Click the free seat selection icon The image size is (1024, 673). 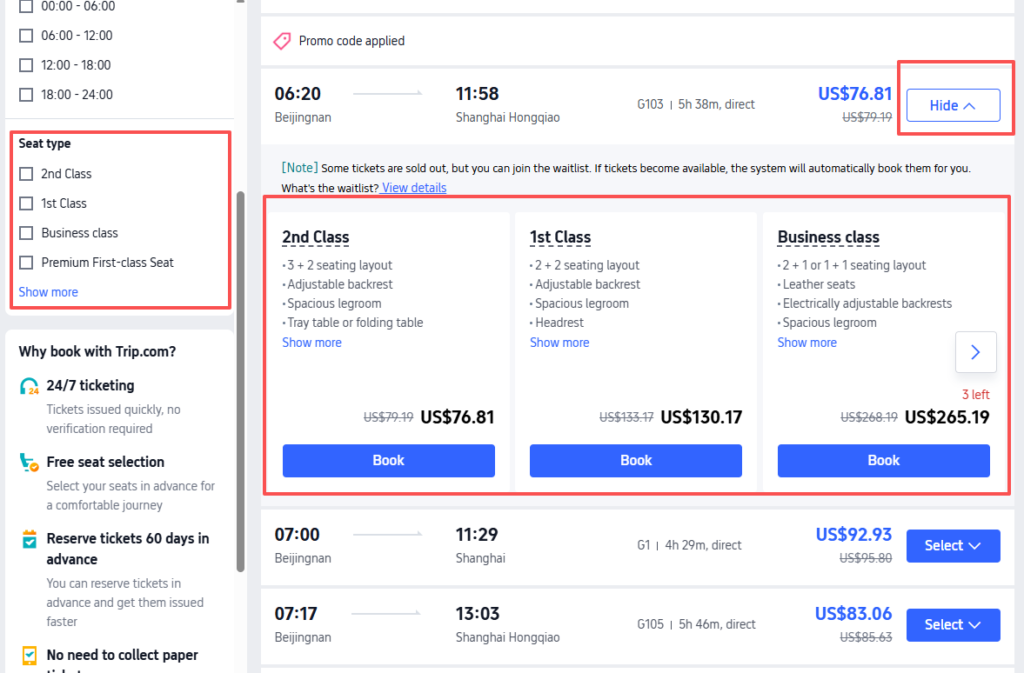(29, 463)
